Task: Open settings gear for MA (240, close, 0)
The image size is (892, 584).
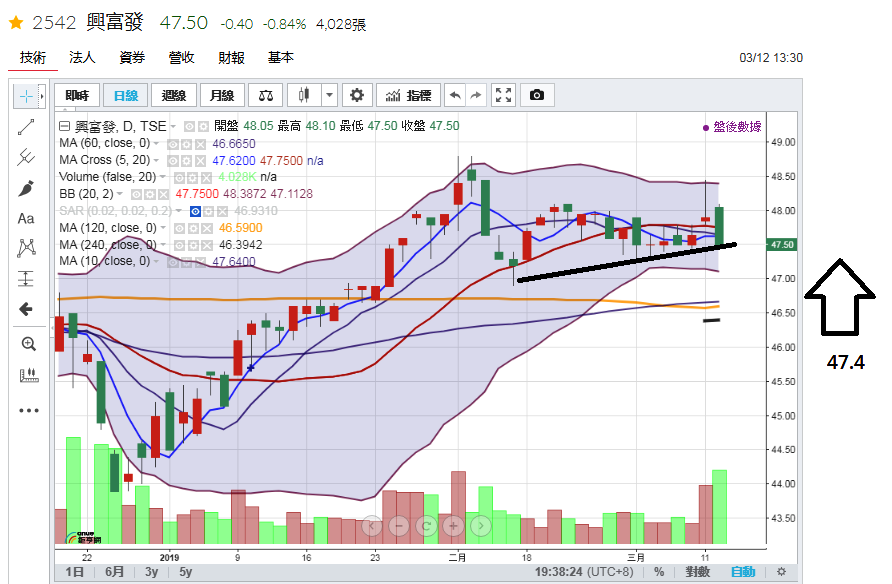Action: coord(193,246)
